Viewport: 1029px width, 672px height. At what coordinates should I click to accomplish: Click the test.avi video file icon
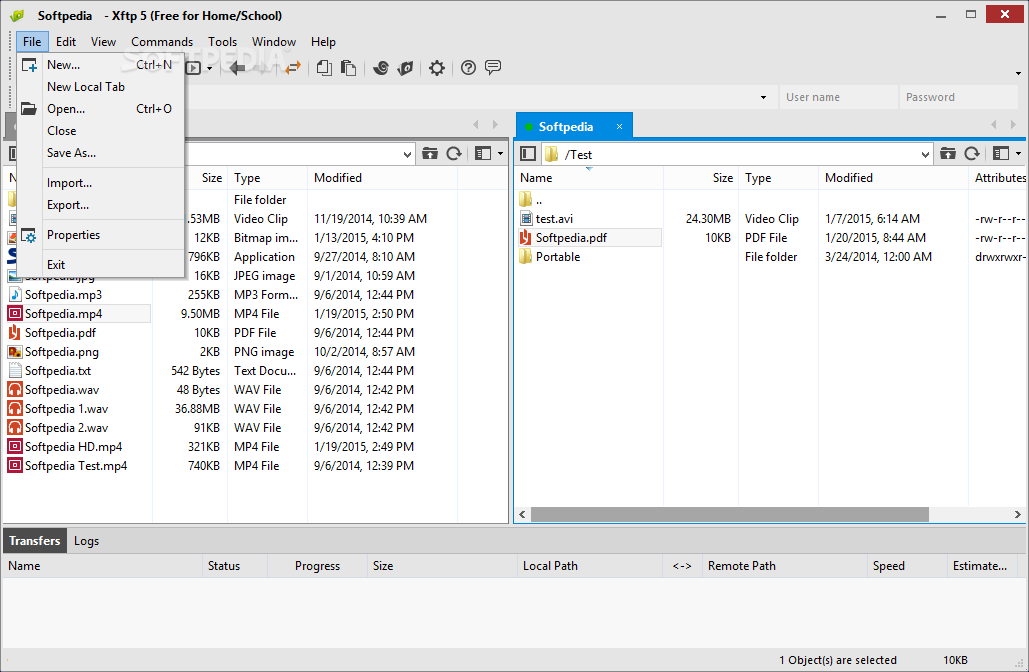point(526,219)
